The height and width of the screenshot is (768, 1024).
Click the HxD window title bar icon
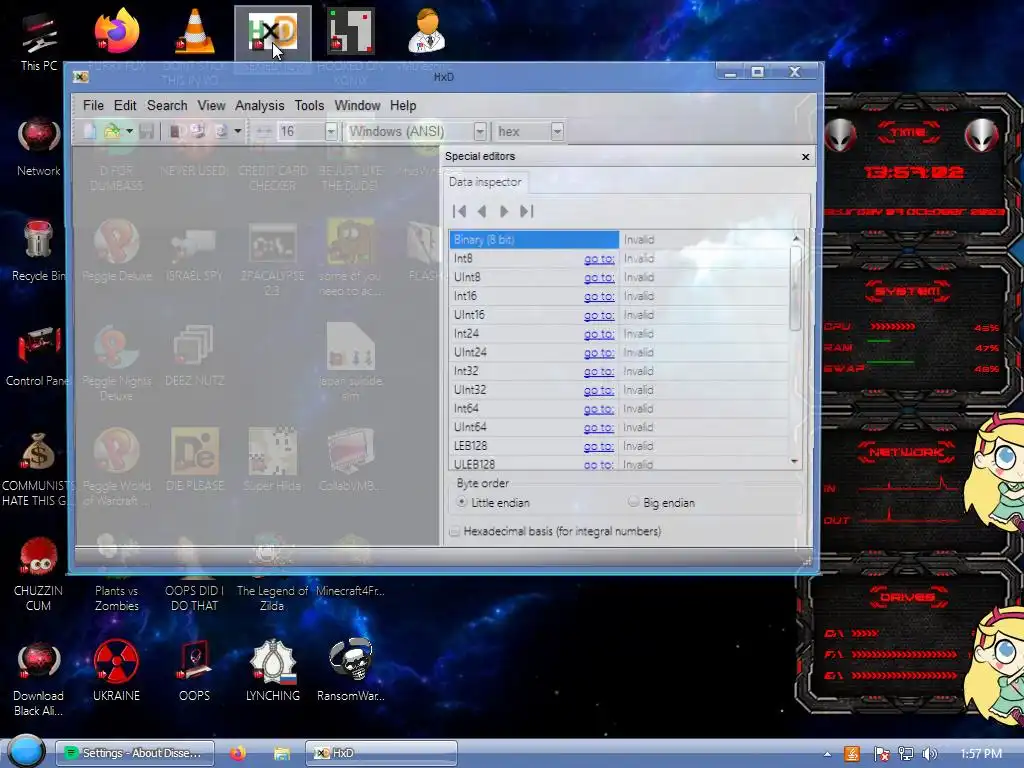pos(81,77)
